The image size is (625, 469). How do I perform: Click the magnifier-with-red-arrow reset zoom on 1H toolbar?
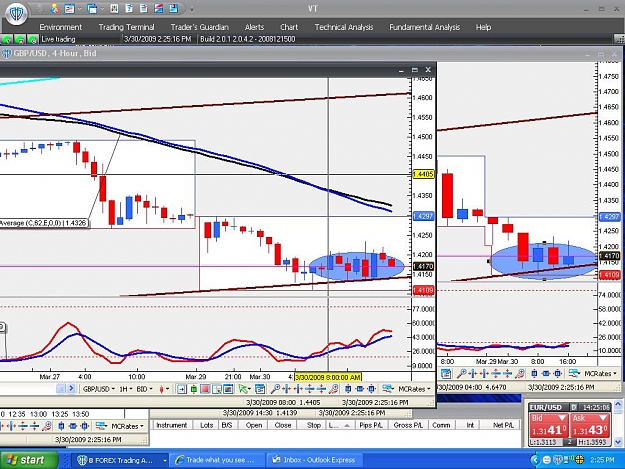pos(333,389)
